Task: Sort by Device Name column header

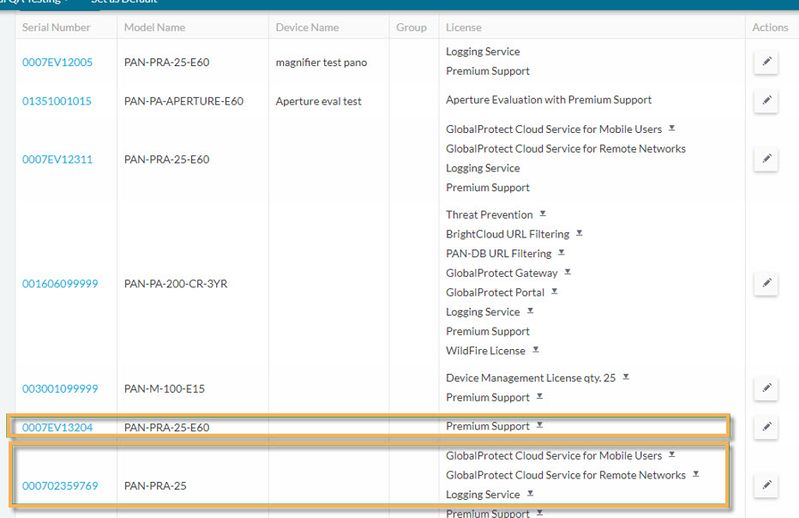Action: 307,28
